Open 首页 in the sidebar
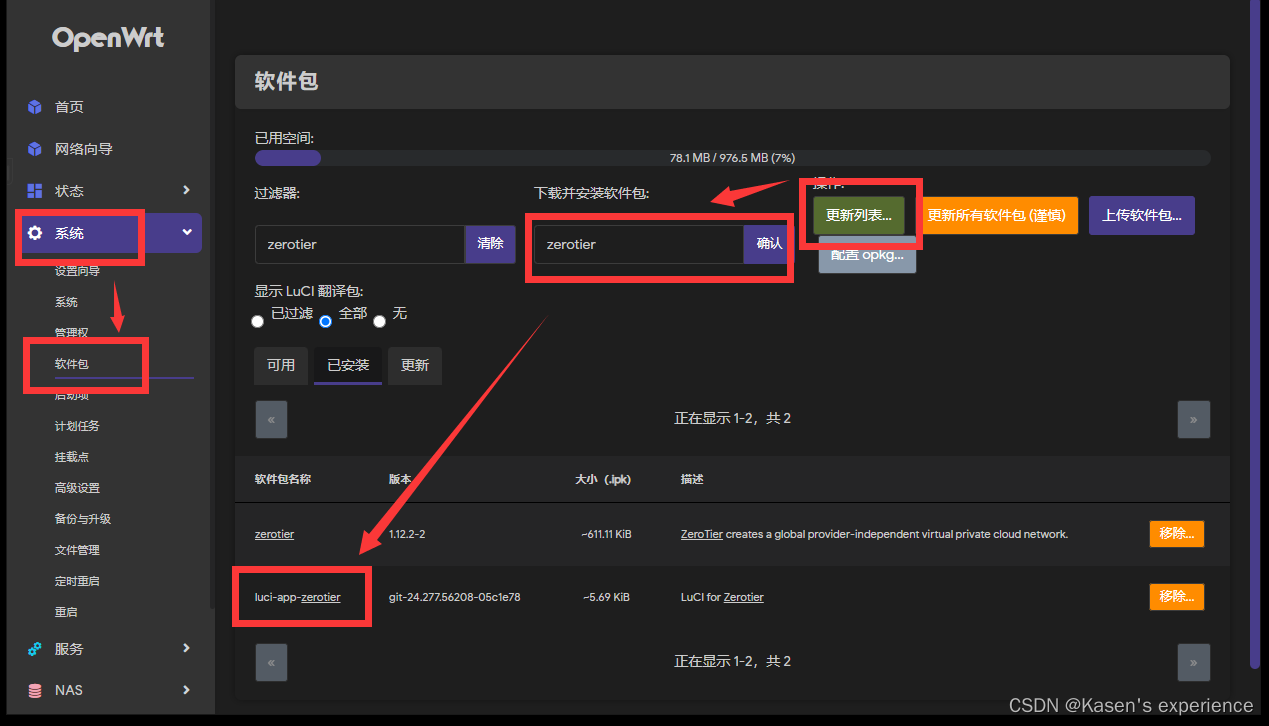Image resolution: width=1269 pixels, height=726 pixels. [x=69, y=107]
